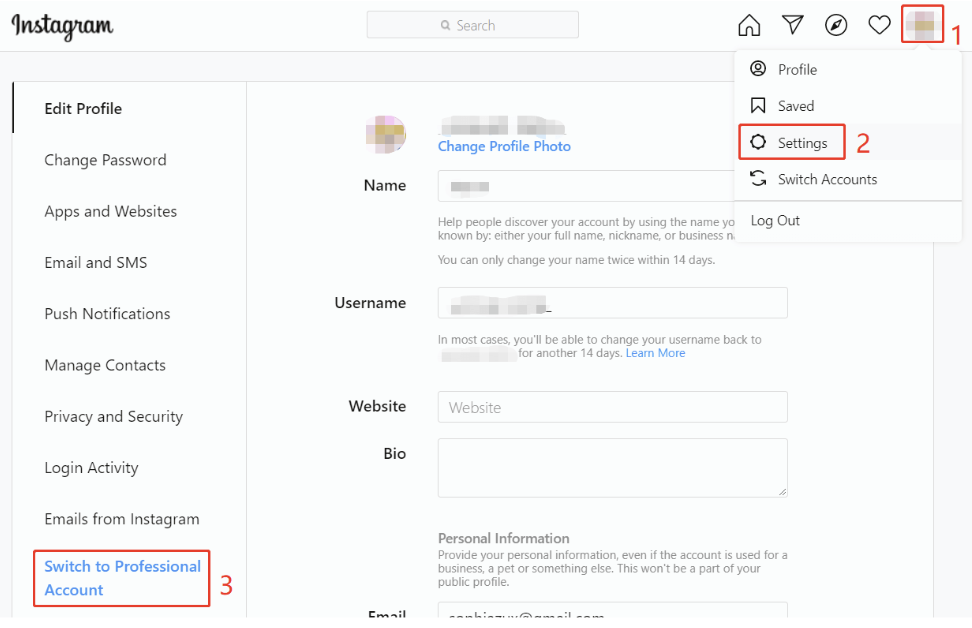
Task: Open the Change Password tab
Action: point(105,160)
